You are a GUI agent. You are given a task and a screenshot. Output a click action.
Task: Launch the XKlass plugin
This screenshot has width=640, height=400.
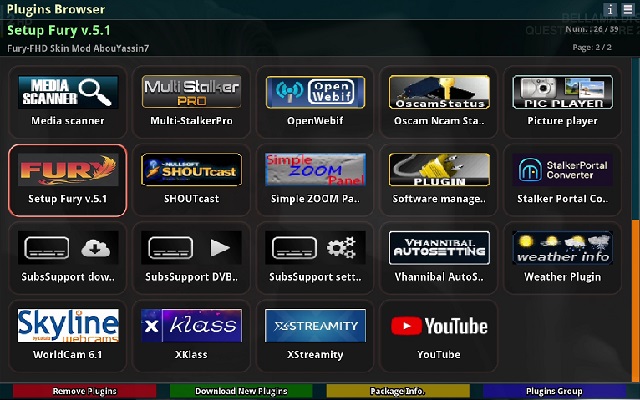click(191, 336)
